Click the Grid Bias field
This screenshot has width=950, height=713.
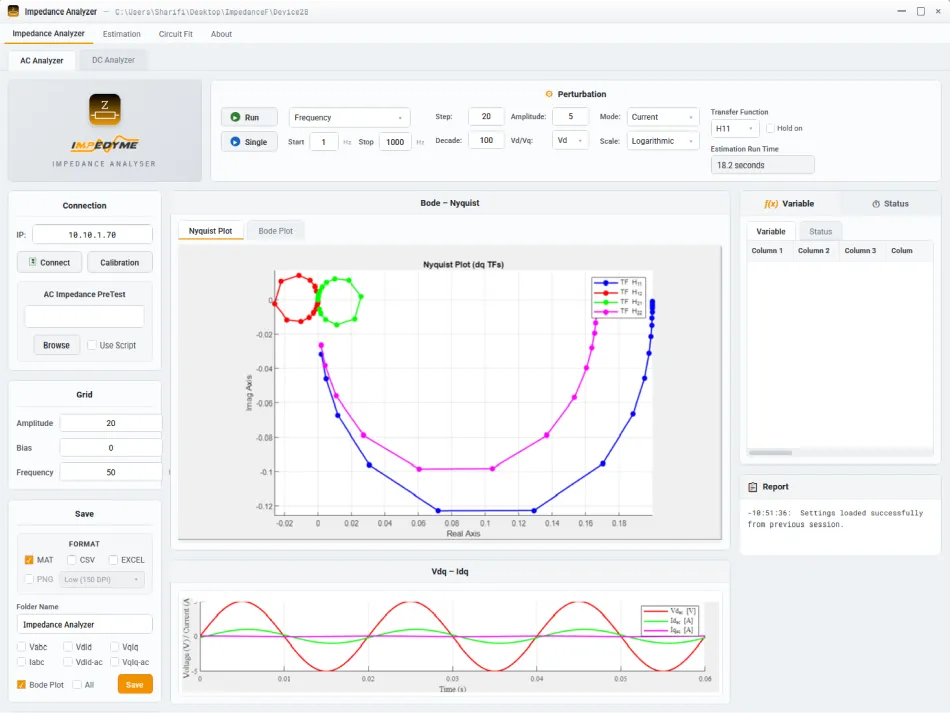[110, 448]
